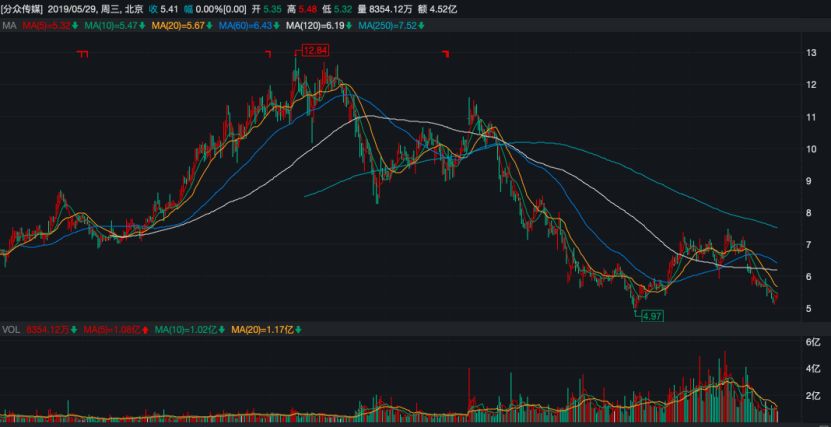
Task: Select the MA(120)=6.19 value
Action: [x=315, y=25]
